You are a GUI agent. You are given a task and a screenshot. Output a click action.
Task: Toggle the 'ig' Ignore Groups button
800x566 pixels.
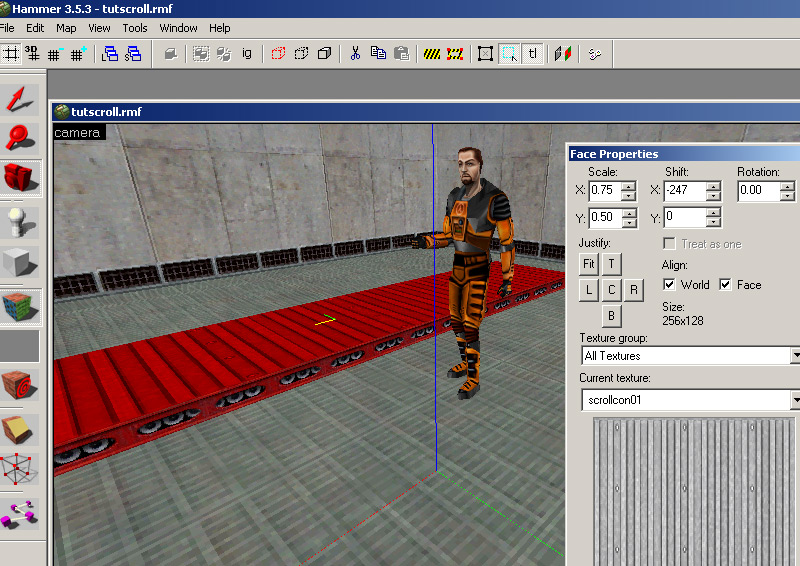[247, 54]
